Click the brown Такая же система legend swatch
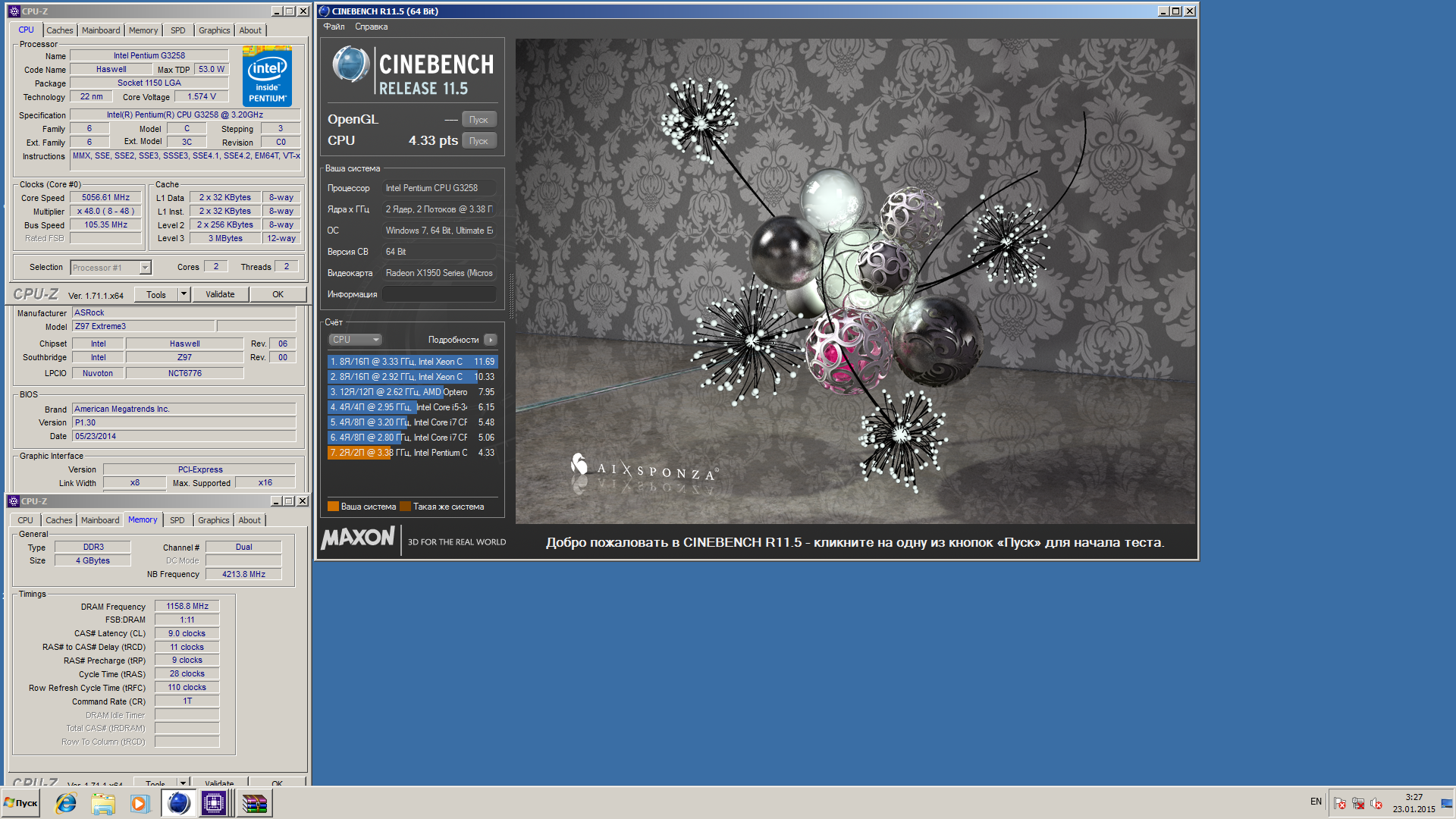 pos(405,507)
